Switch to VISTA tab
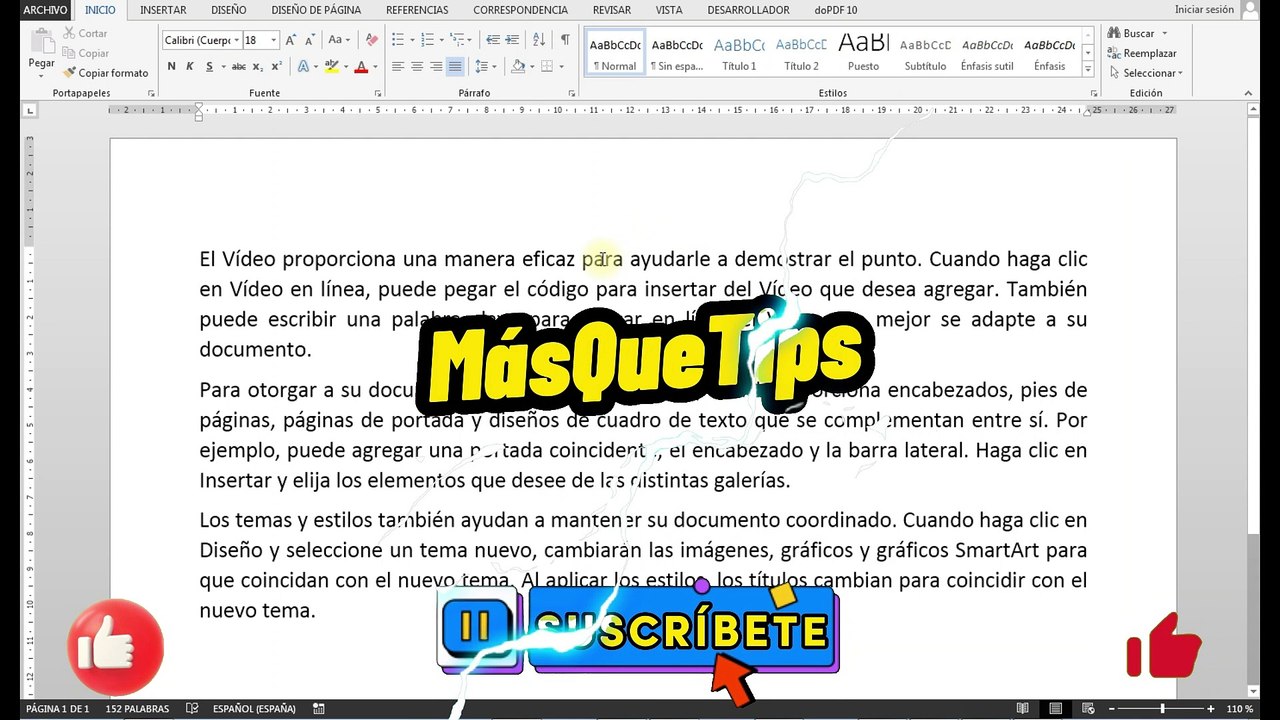Screen dimensions: 1280x720 [669, 10]
